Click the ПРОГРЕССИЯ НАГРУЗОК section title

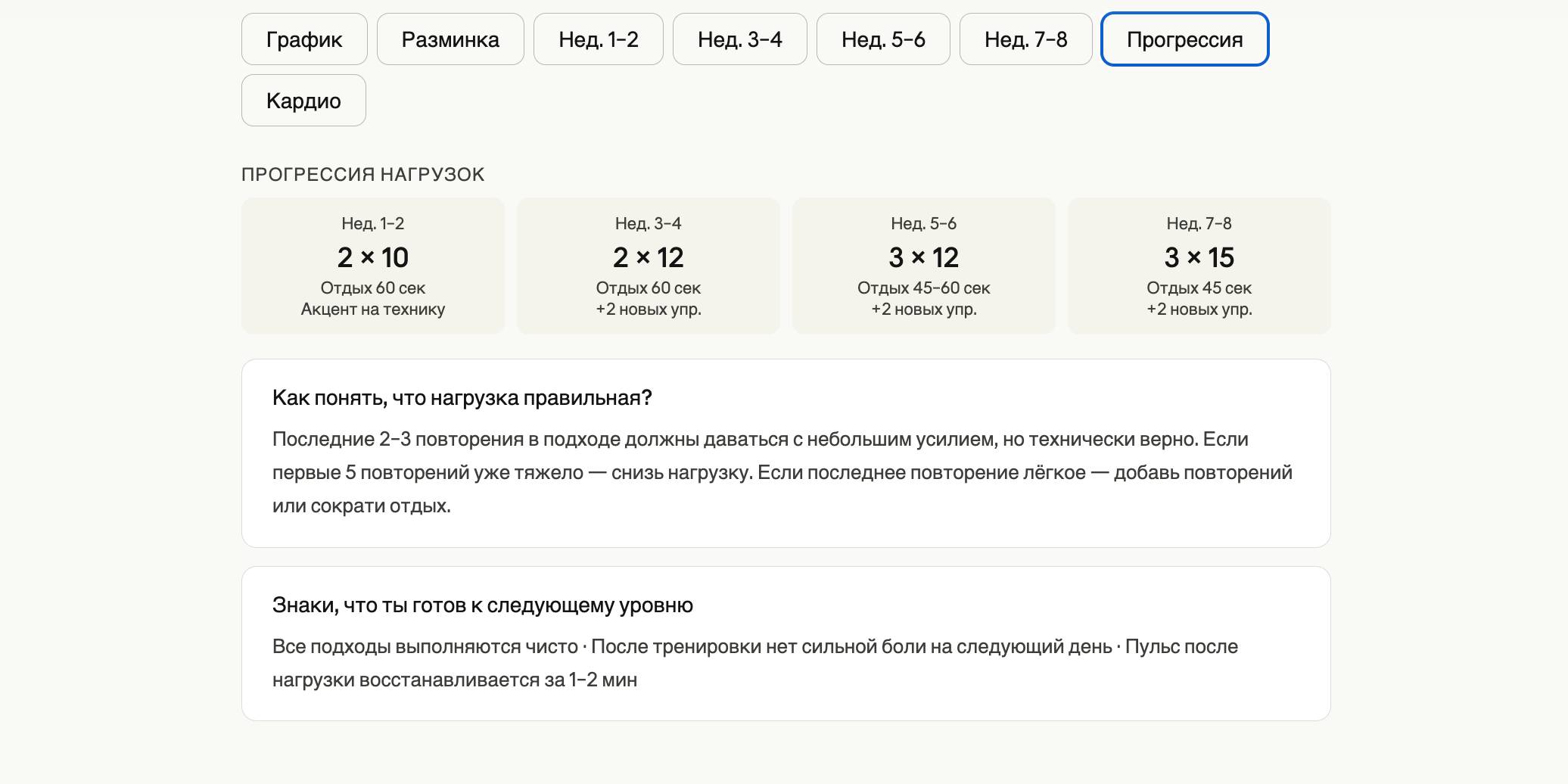click(362, 175)
